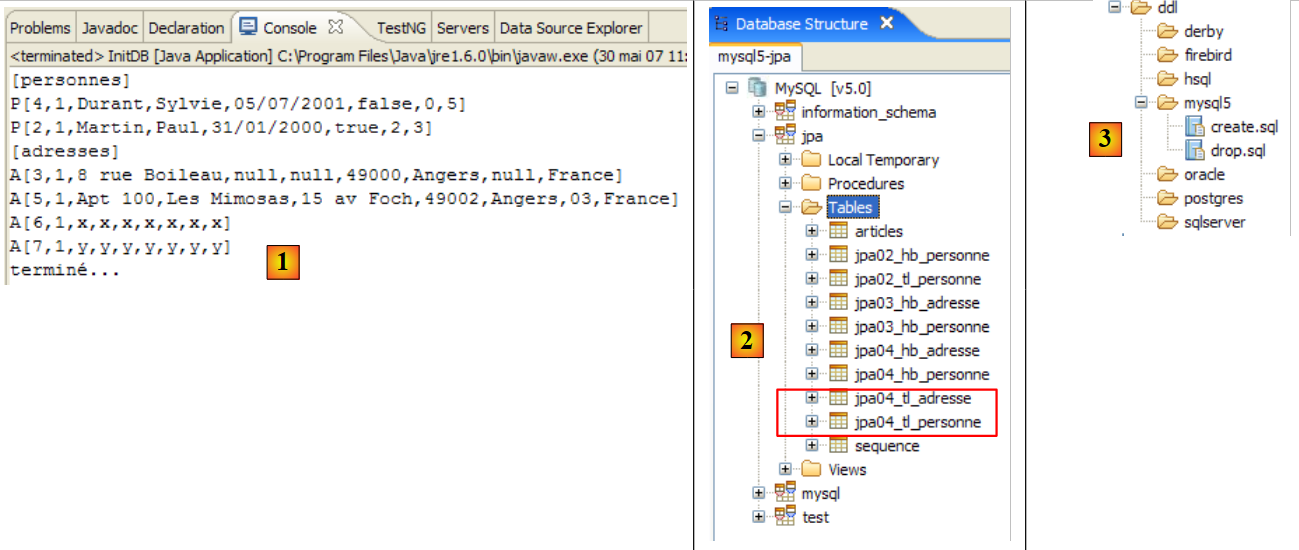Collapse the mysql5 ddl folder
1299x550 pixels.
pos(1142,103)
